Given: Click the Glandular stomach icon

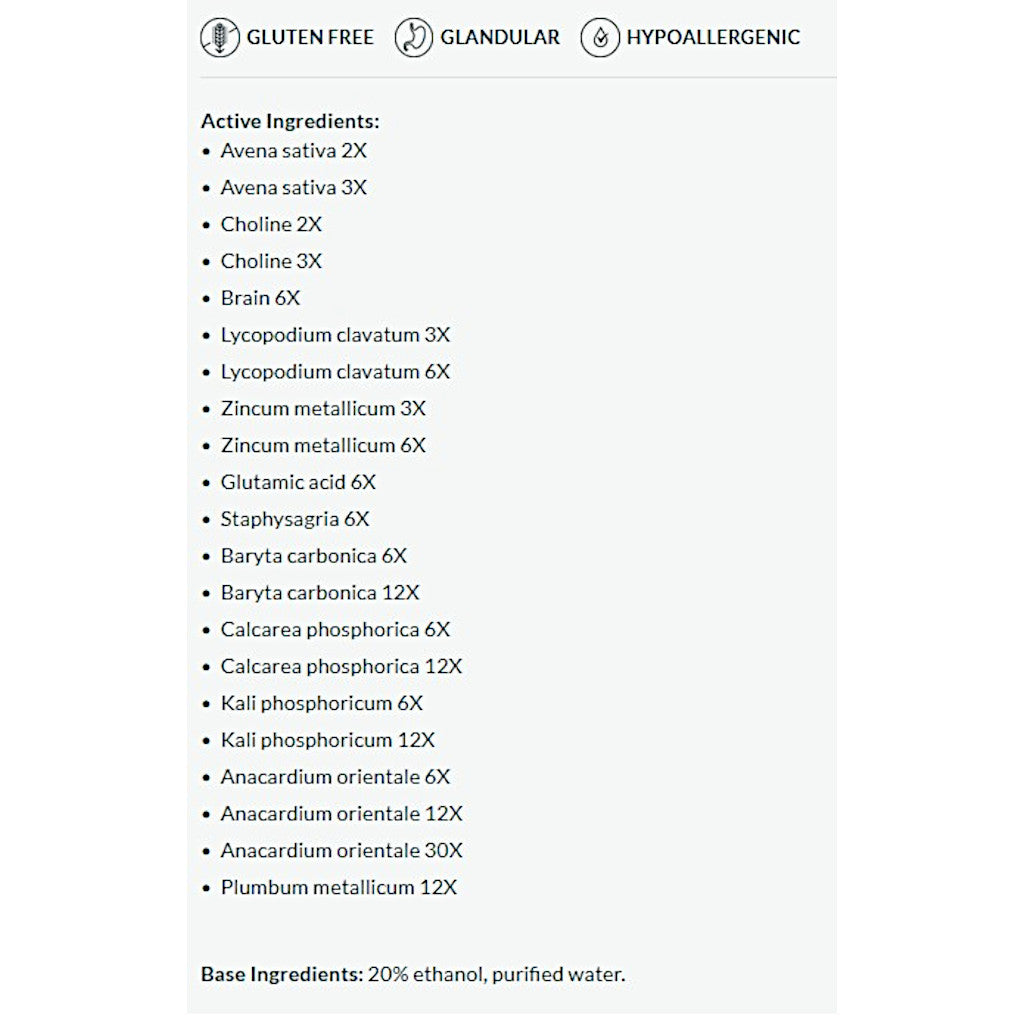Looking at the screenshot, I should (x=413, y=37).
